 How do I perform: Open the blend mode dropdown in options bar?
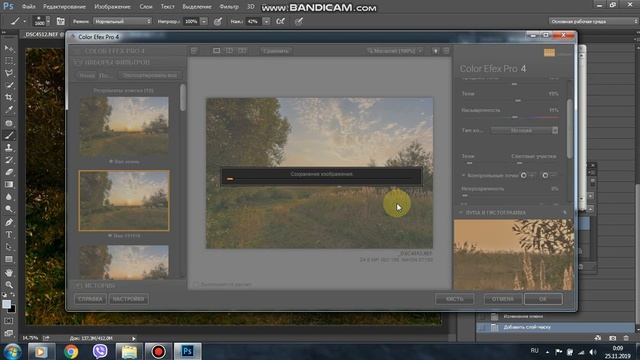click(x=122, y=21)
